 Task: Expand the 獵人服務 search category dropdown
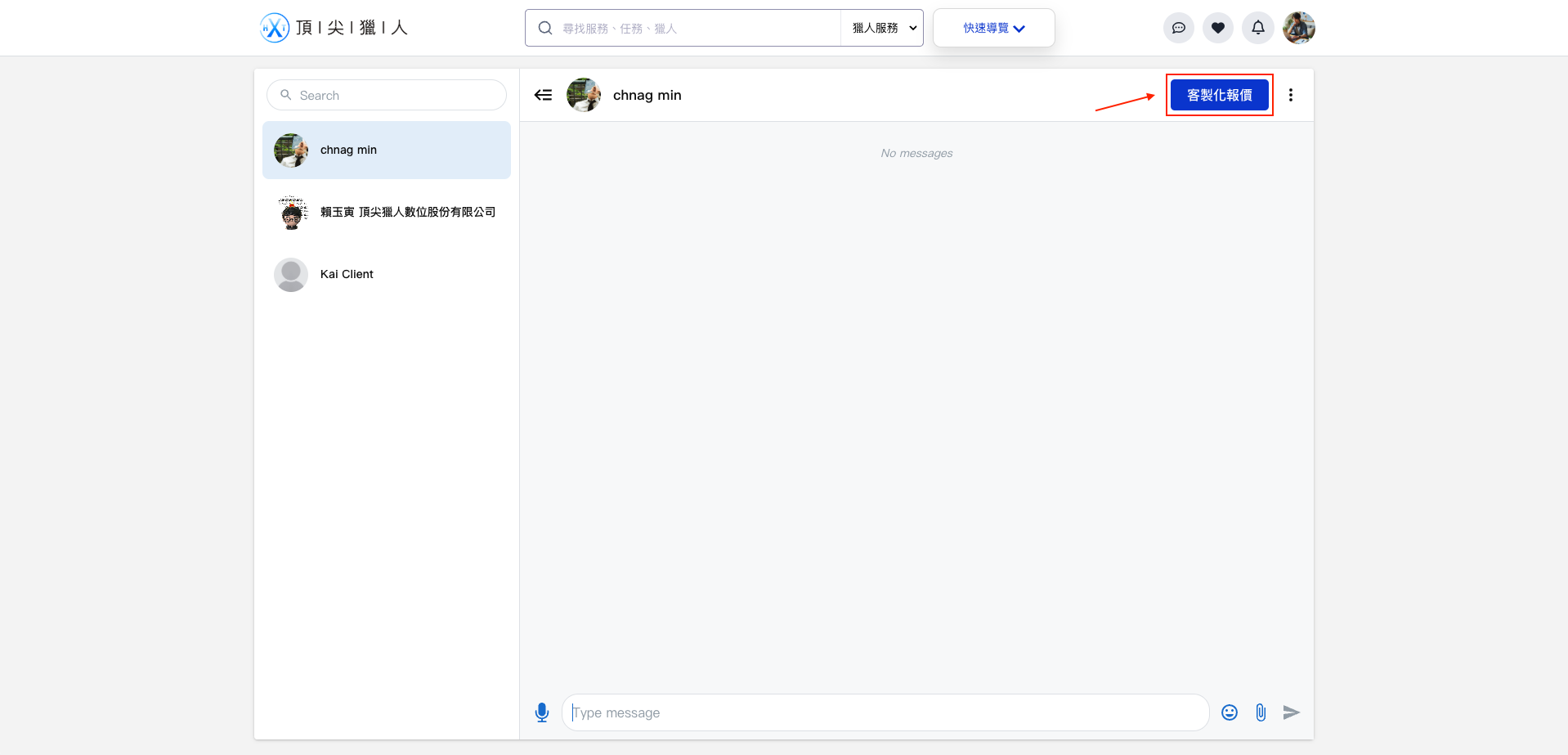point(883,28)
